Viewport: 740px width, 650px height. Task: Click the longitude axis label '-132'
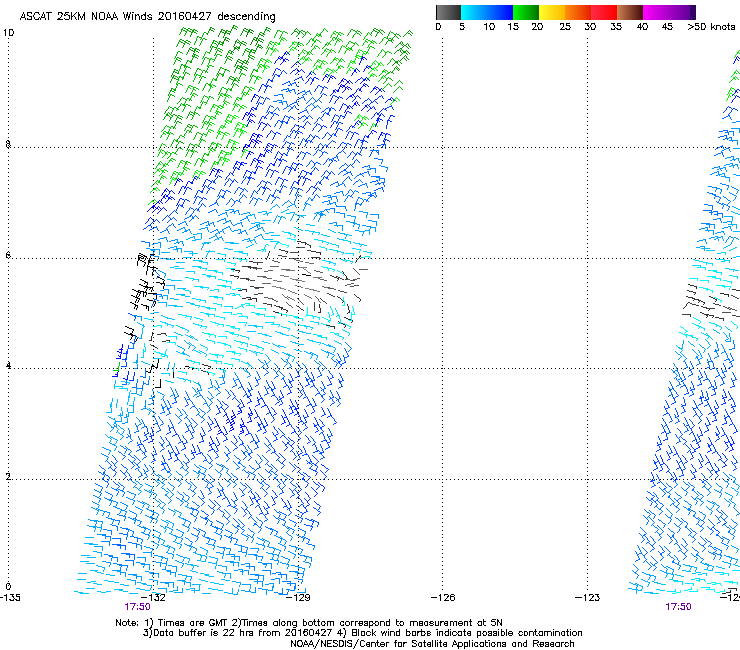click(153, 598)
